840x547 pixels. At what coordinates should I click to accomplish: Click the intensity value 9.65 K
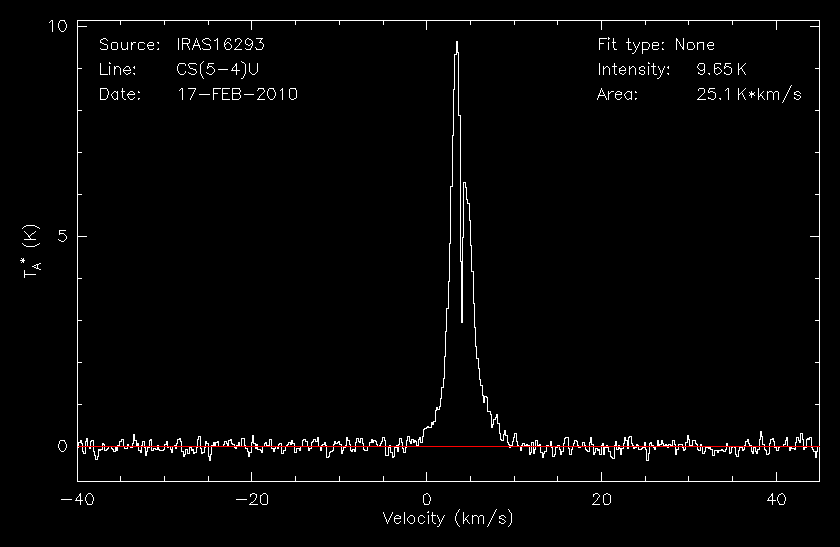(x=721, y=69)
